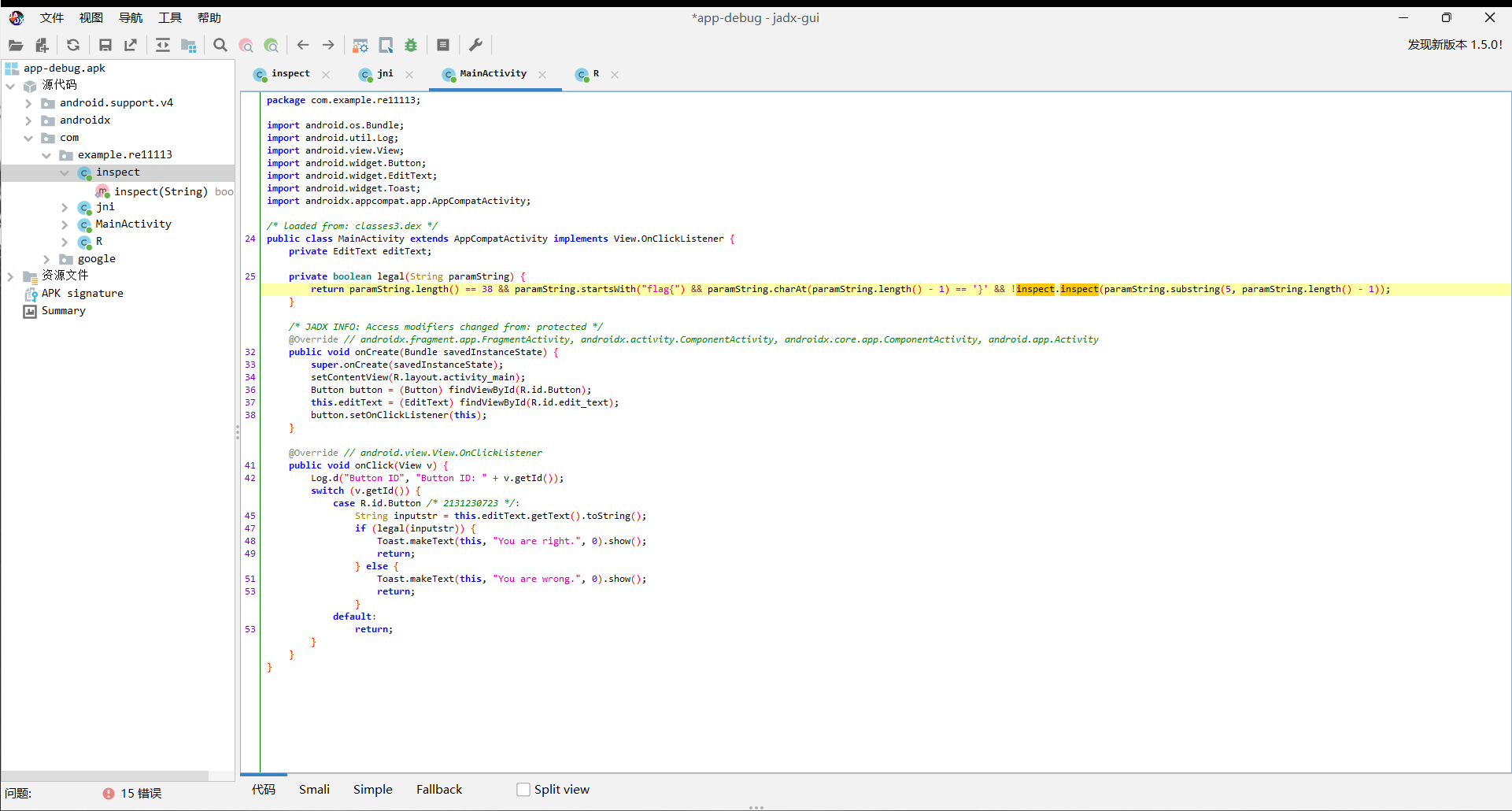
Task: Expand the 资源文件 resources node
Action: (x=10, y=276)
